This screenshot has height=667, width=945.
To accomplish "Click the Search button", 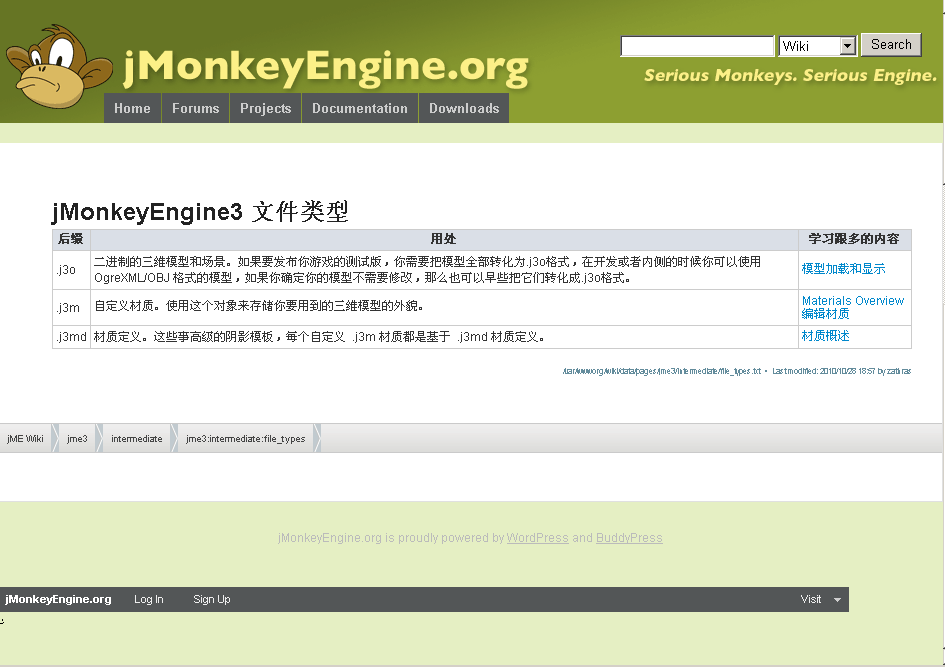I will click(891, 45).
